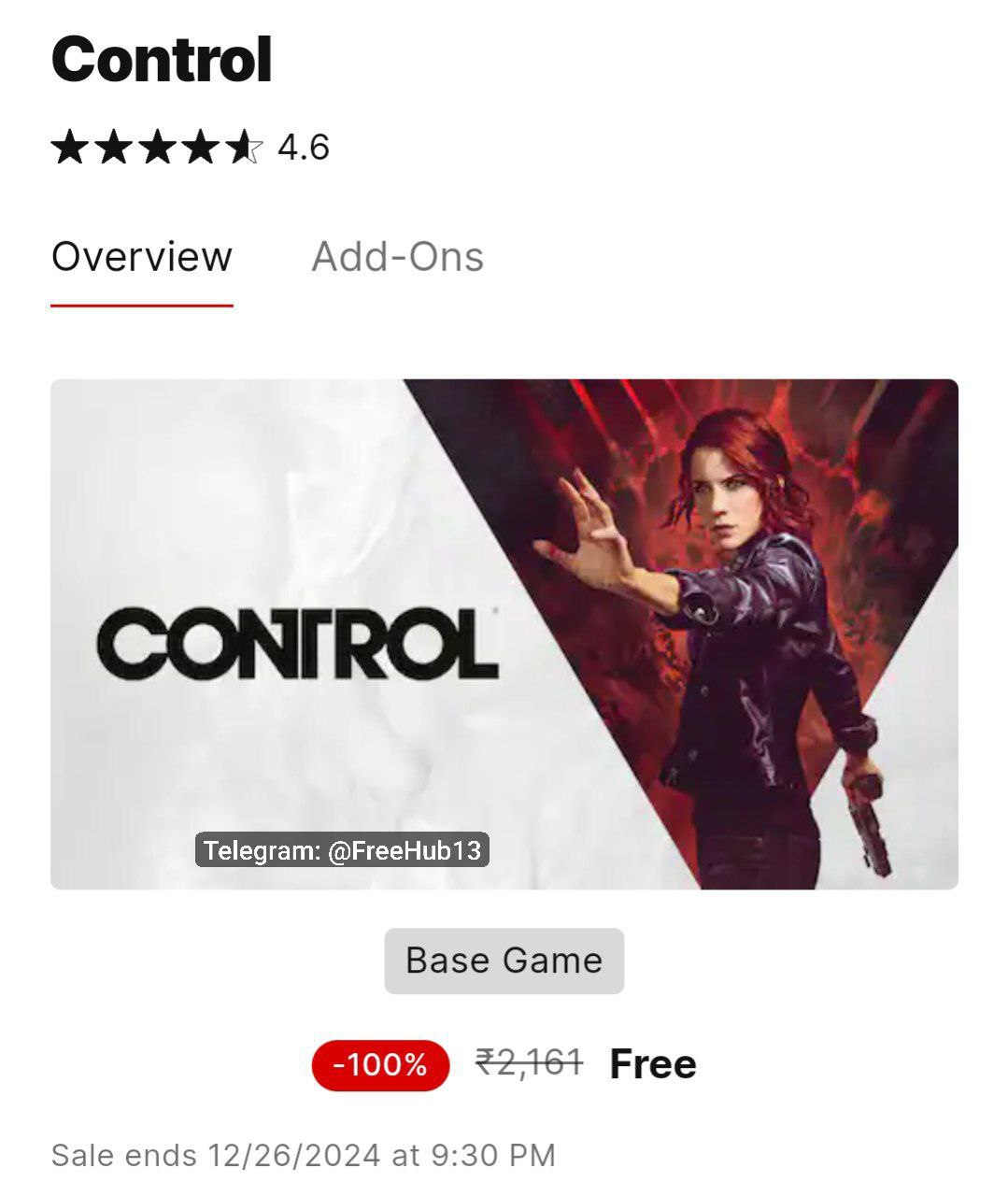1008x1196 pixels.
Task: Click the third rating star
Action: [158, 148]
